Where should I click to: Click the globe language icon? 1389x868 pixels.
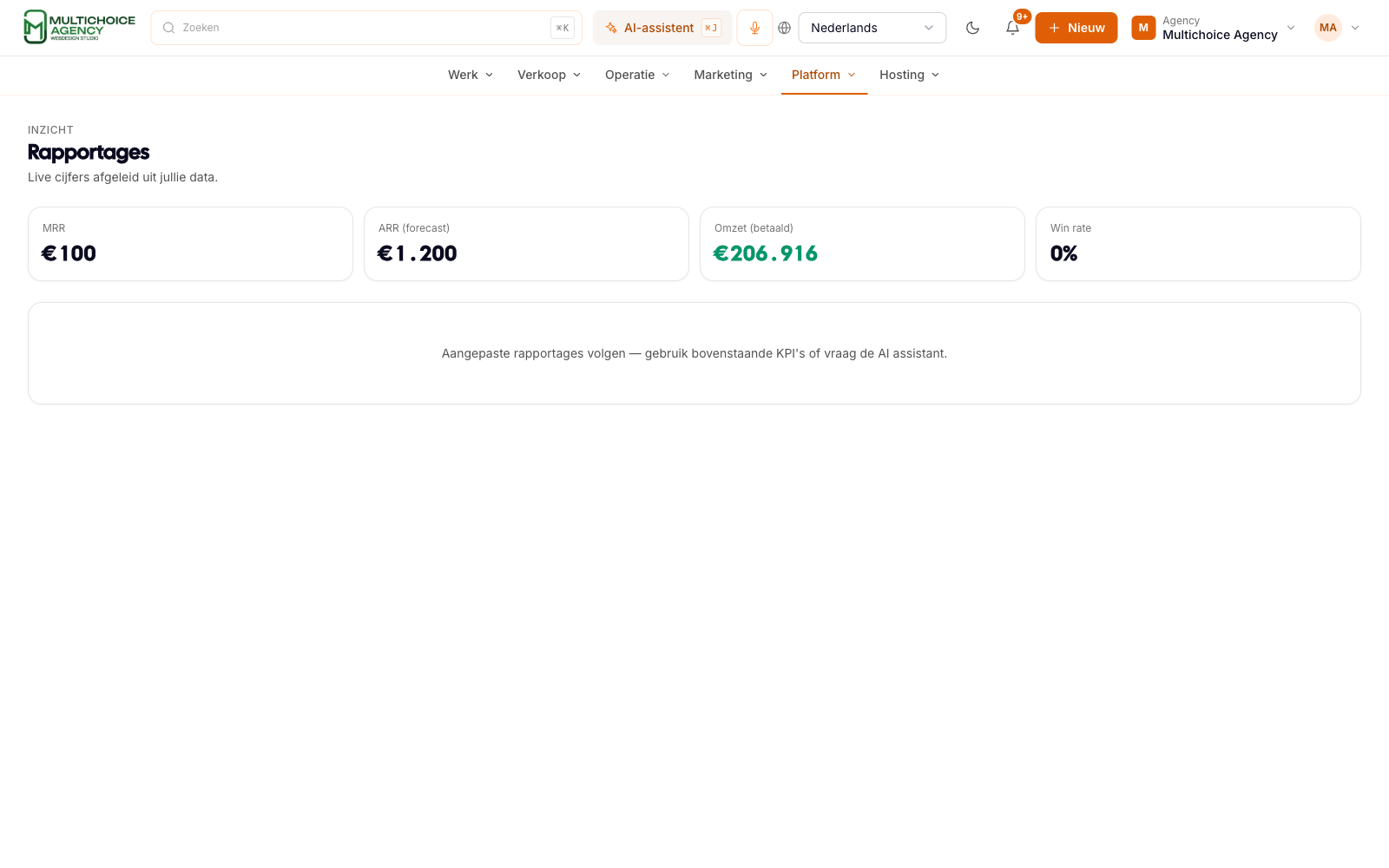click(x=785, y=28)
